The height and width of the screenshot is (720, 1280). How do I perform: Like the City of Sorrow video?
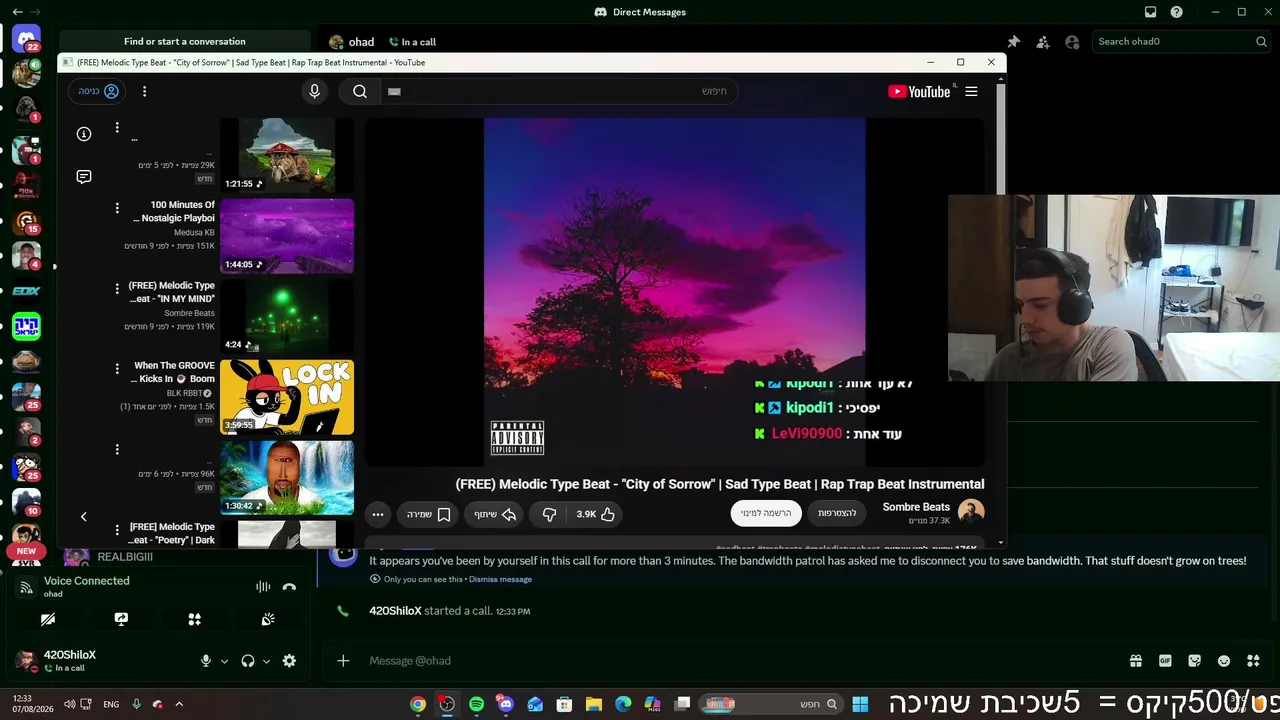click(596, 514)
